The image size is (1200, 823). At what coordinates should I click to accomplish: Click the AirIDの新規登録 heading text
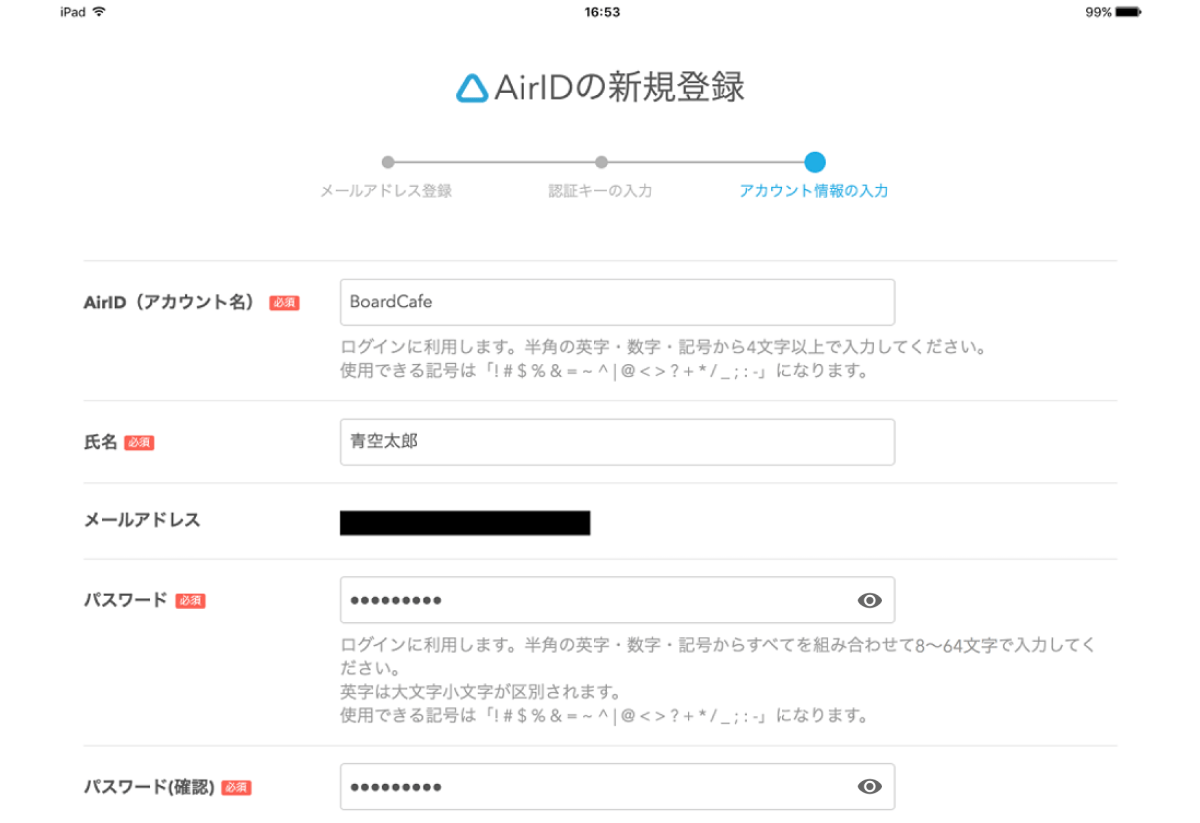point(619,88)
